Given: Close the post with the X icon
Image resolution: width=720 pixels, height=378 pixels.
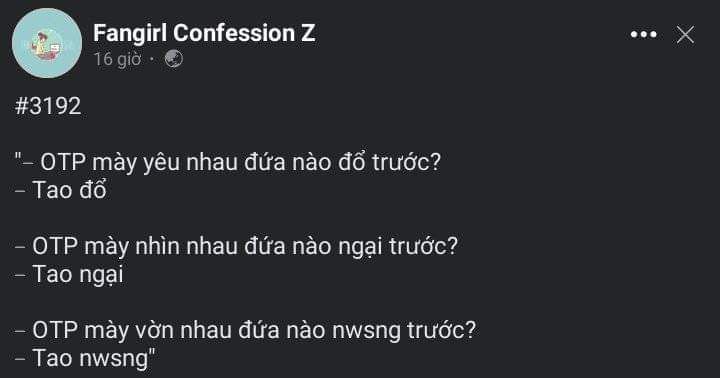Looking at the screenshot, I should point(685,34).
